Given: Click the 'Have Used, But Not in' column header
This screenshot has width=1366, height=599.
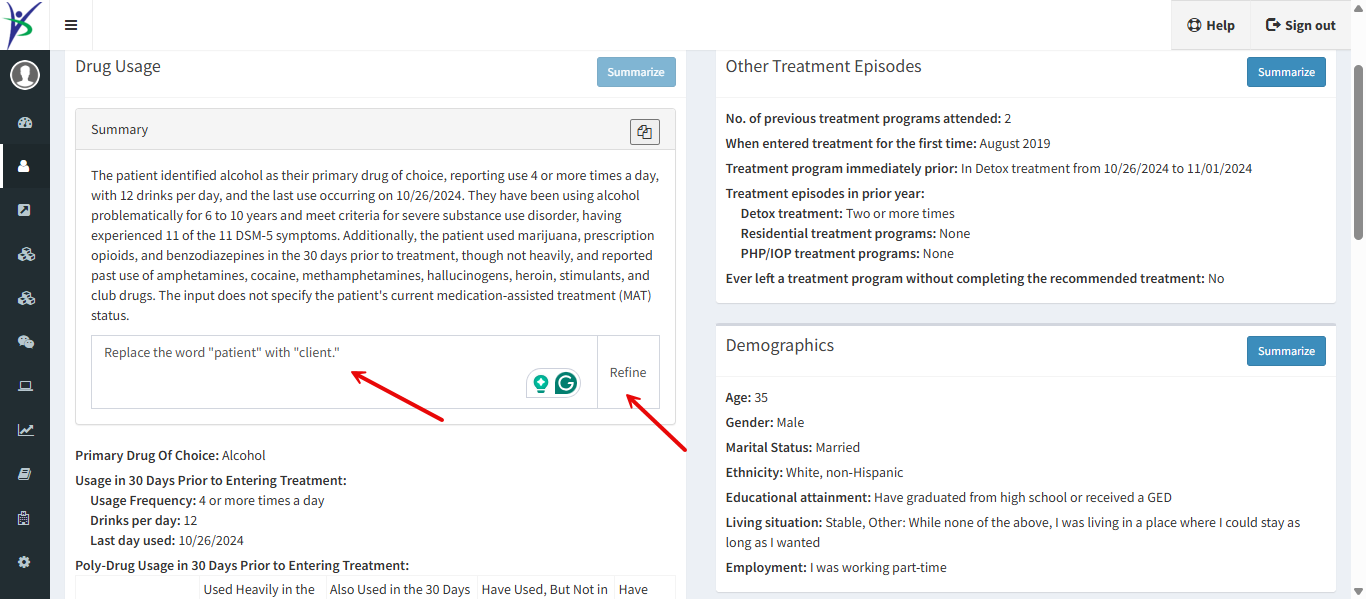Looking at the screenshot, I should click(x=545, y=590).
